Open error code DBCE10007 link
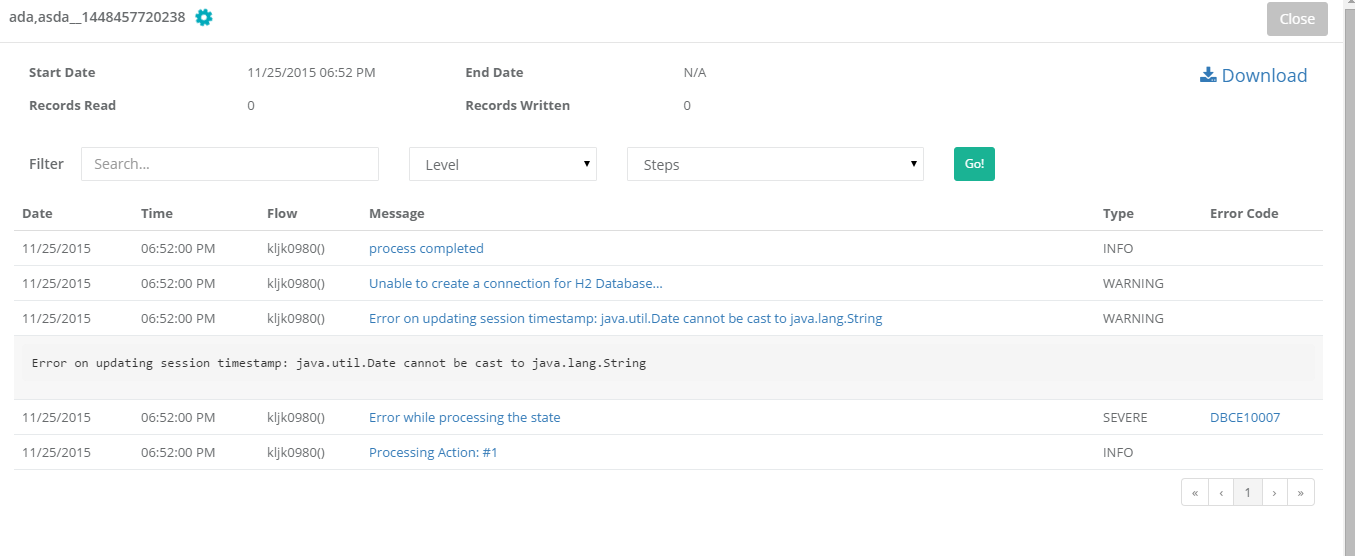The width and height of the screenshot is (1355, 556). click(x=1244, y=418)
